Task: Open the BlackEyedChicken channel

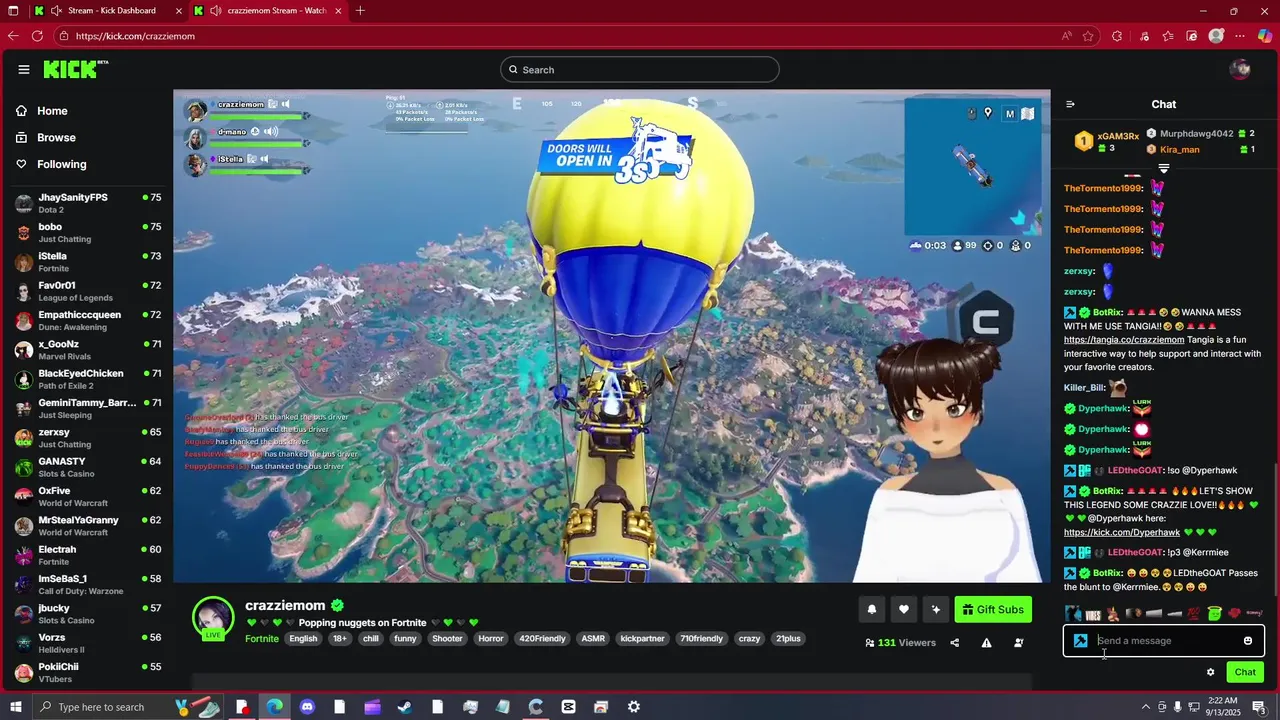Action: point(87,379)
